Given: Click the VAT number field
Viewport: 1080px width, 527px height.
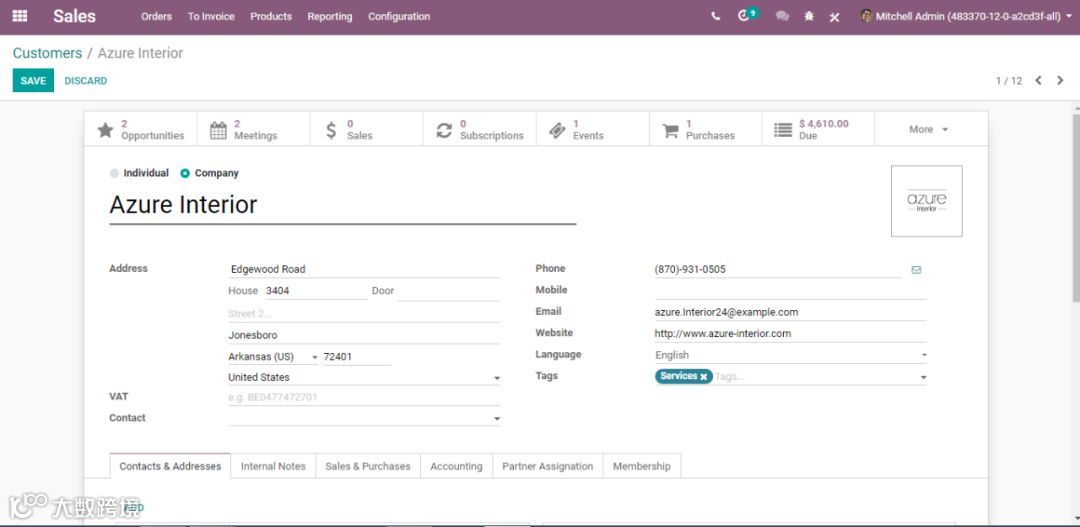Looking at the screenshot, I should click(x=364, y=397).
